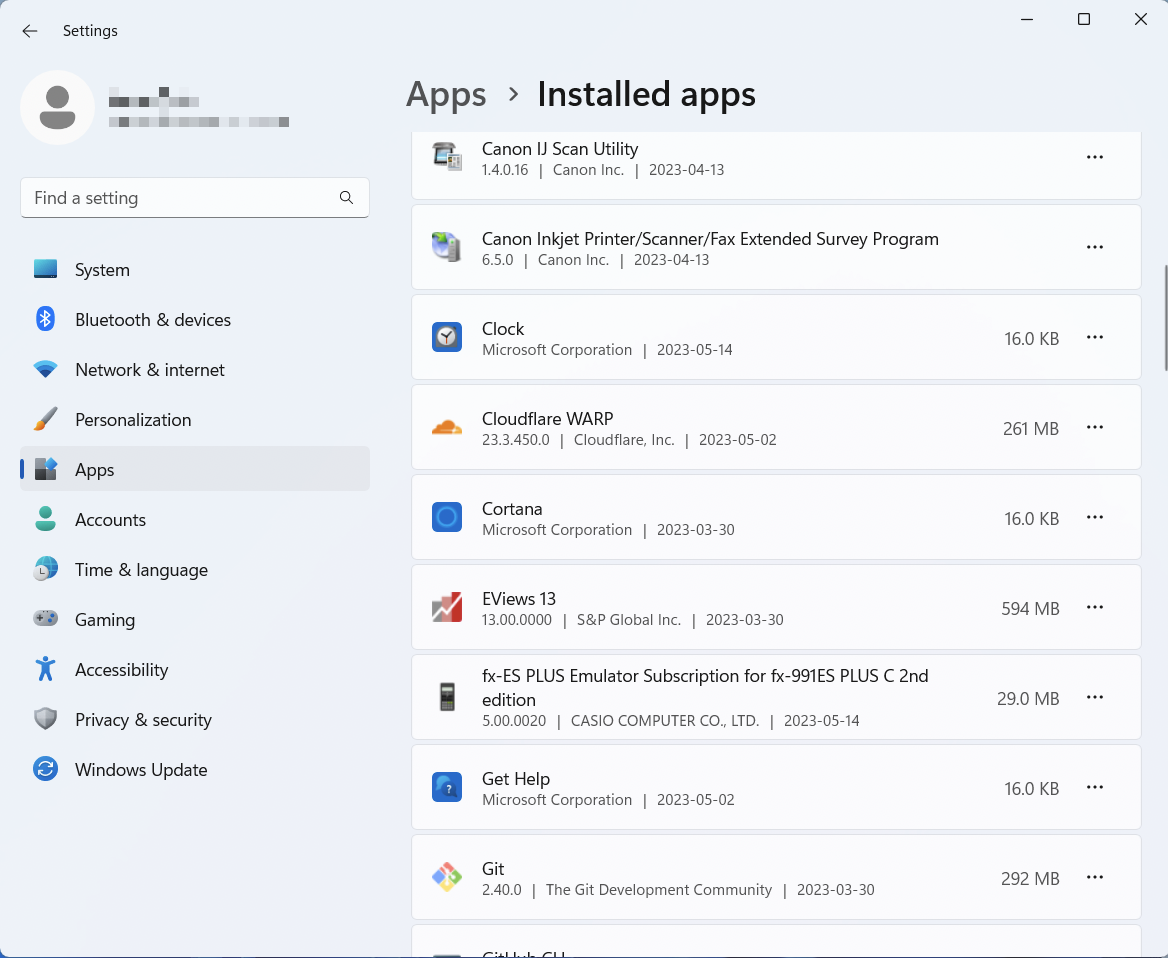Click the Canon IJ Scan Utility name
The width and height of the screenshot is (1168, 958).
(559, 149)
